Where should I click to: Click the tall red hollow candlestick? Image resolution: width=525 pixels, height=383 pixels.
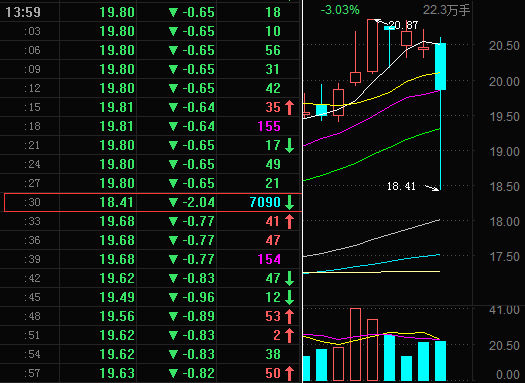click(x=372, y=46)
